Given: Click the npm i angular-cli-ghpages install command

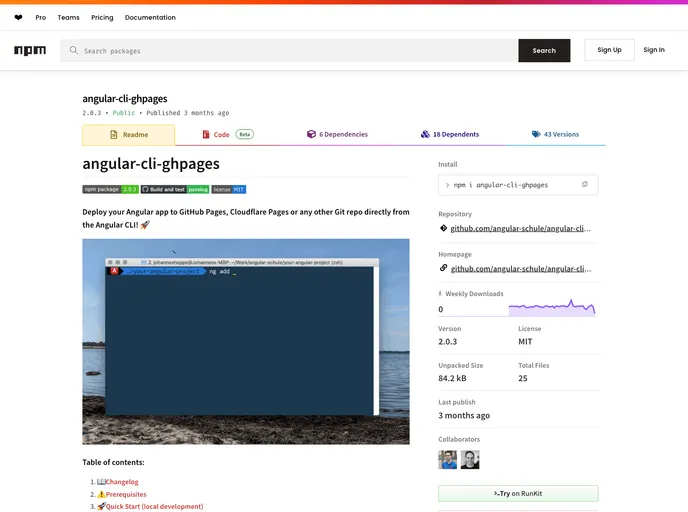Looking at the screenshot, I should (501, 185).
